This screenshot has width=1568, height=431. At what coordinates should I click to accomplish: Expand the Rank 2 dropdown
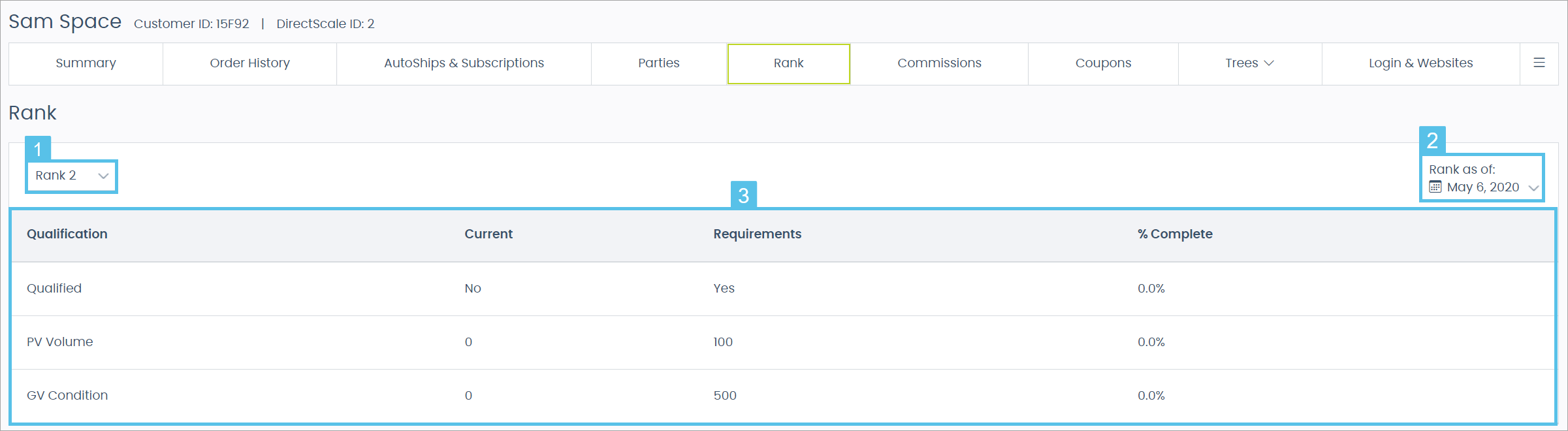(71, 176)
